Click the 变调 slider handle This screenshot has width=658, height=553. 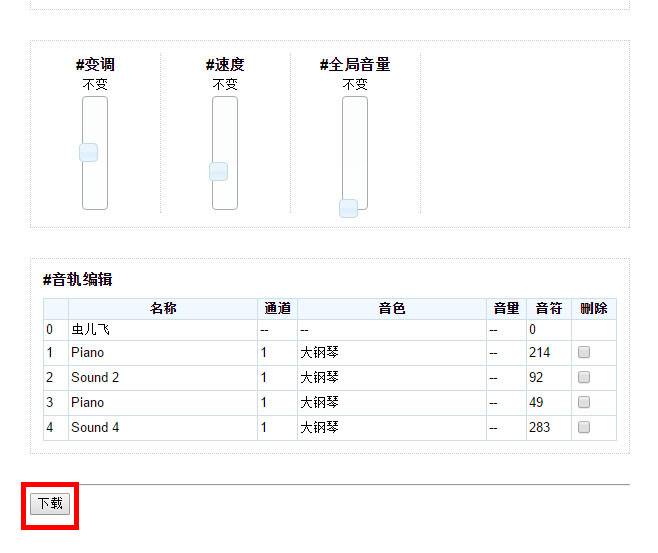point(89,153)
